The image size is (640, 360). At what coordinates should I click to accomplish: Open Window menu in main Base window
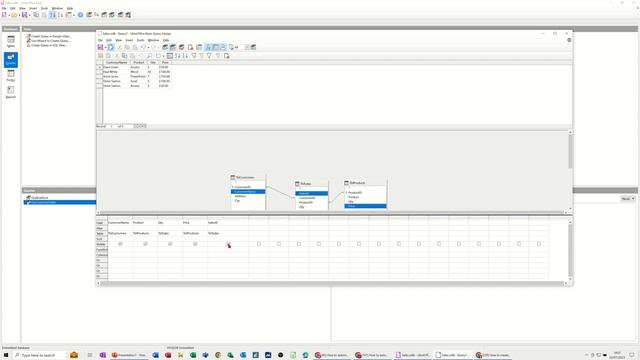click(57, 8)
